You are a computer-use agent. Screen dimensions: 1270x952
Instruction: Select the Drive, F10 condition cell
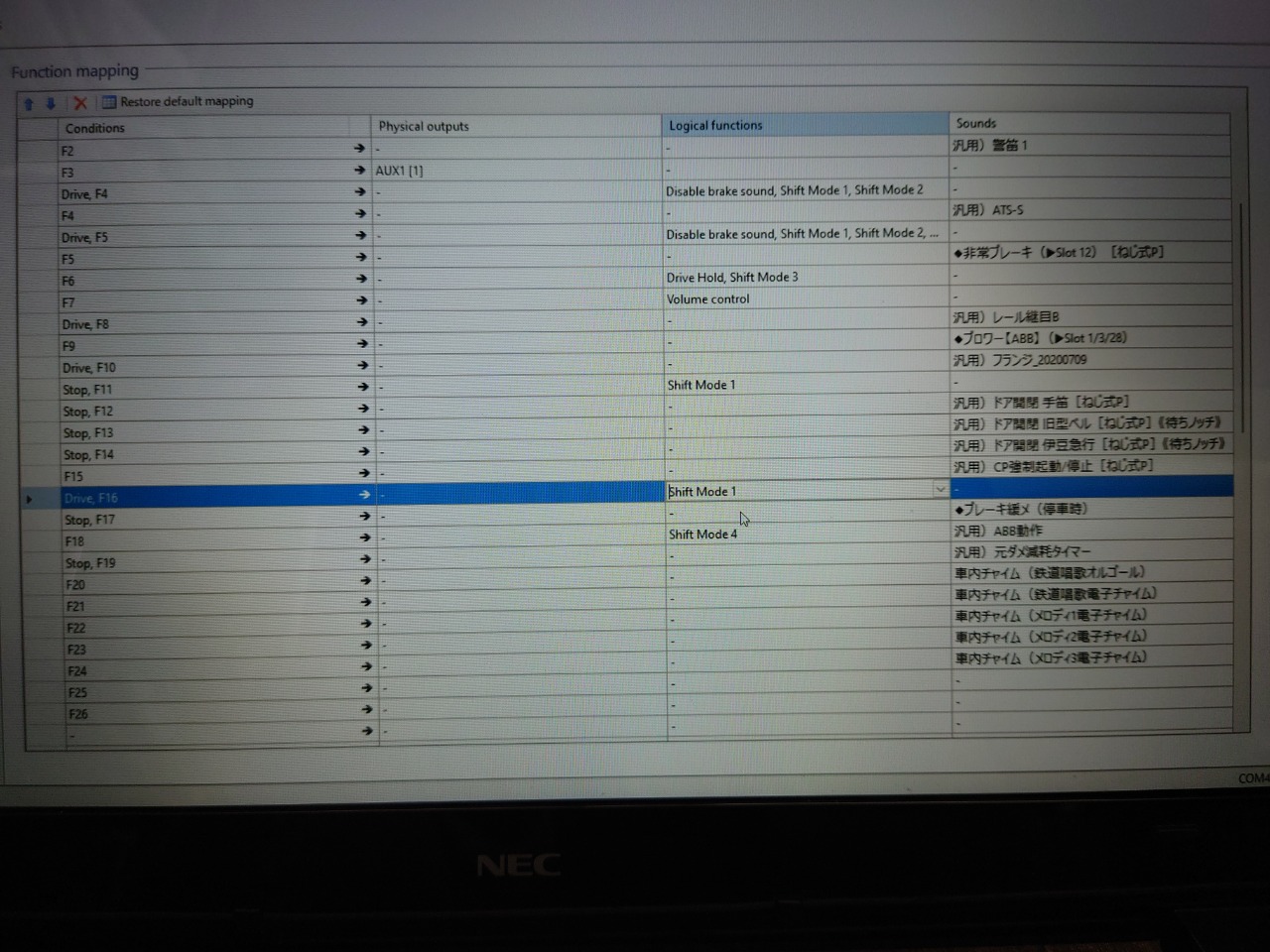click(x=203, y=368)
